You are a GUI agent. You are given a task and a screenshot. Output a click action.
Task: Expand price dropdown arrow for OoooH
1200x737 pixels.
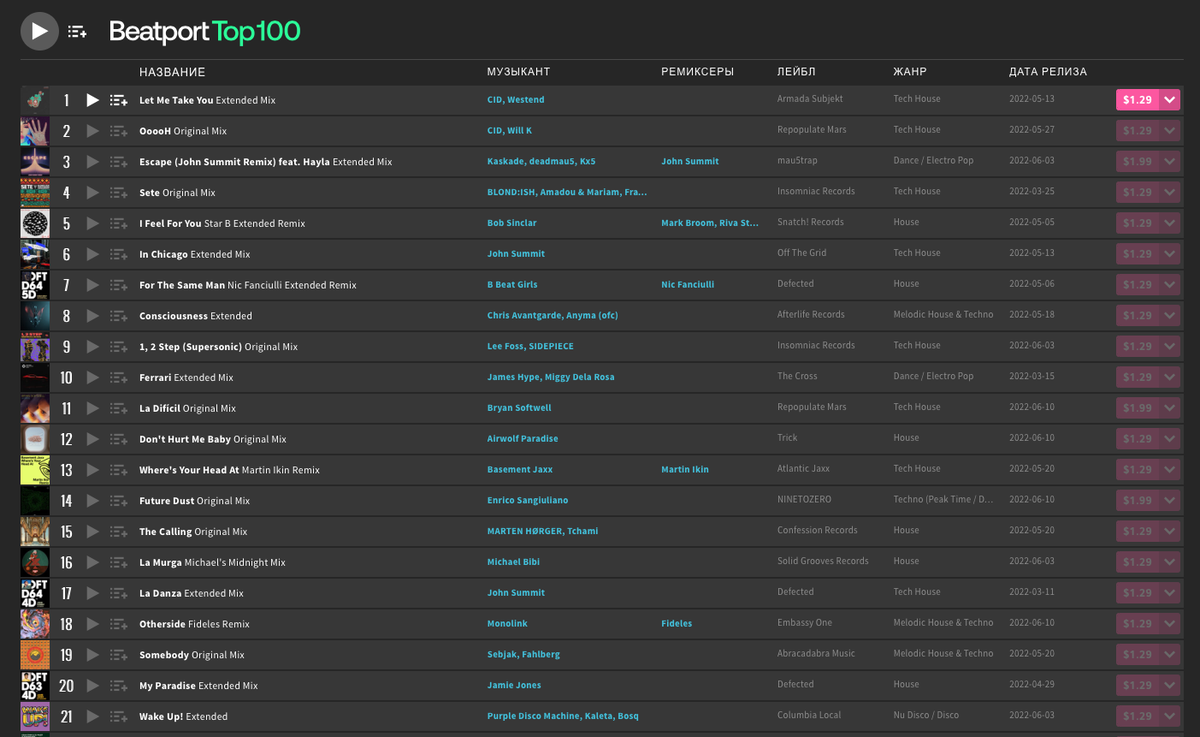[1169, 131]
